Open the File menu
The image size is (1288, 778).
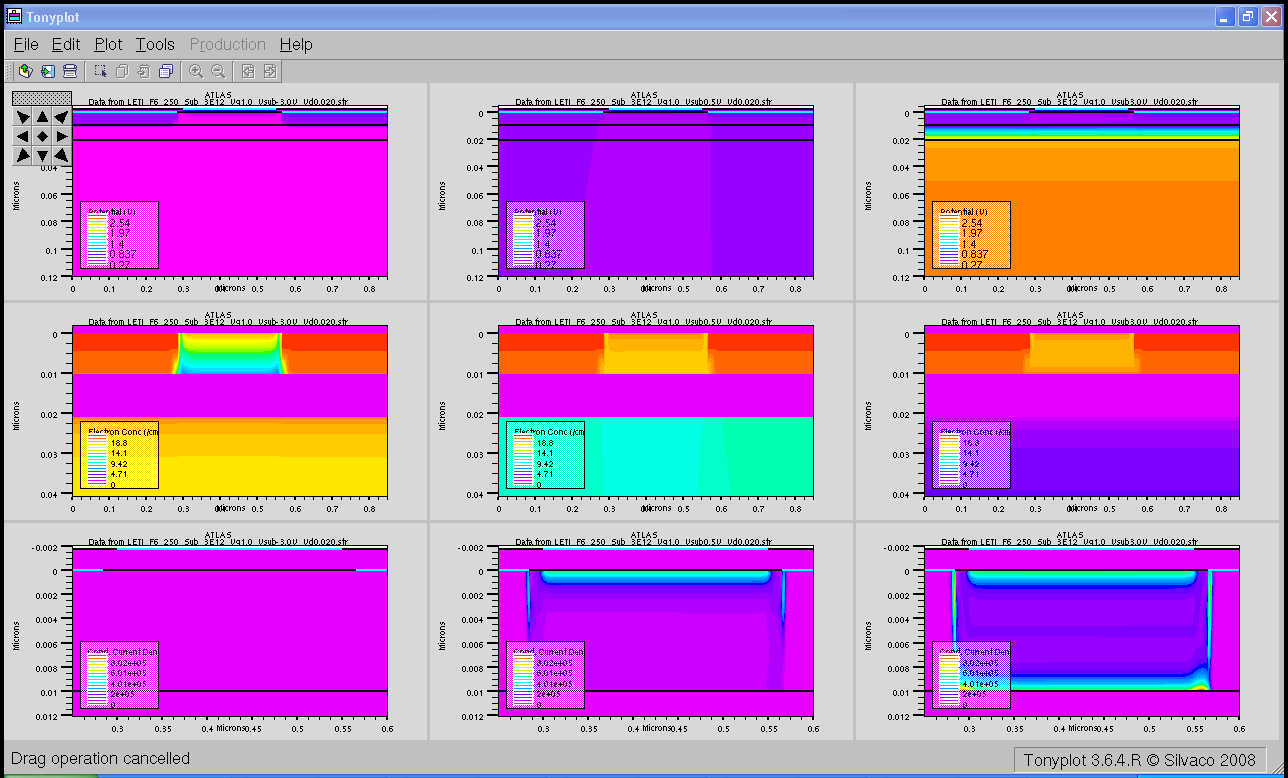click(x=26, y=45)
